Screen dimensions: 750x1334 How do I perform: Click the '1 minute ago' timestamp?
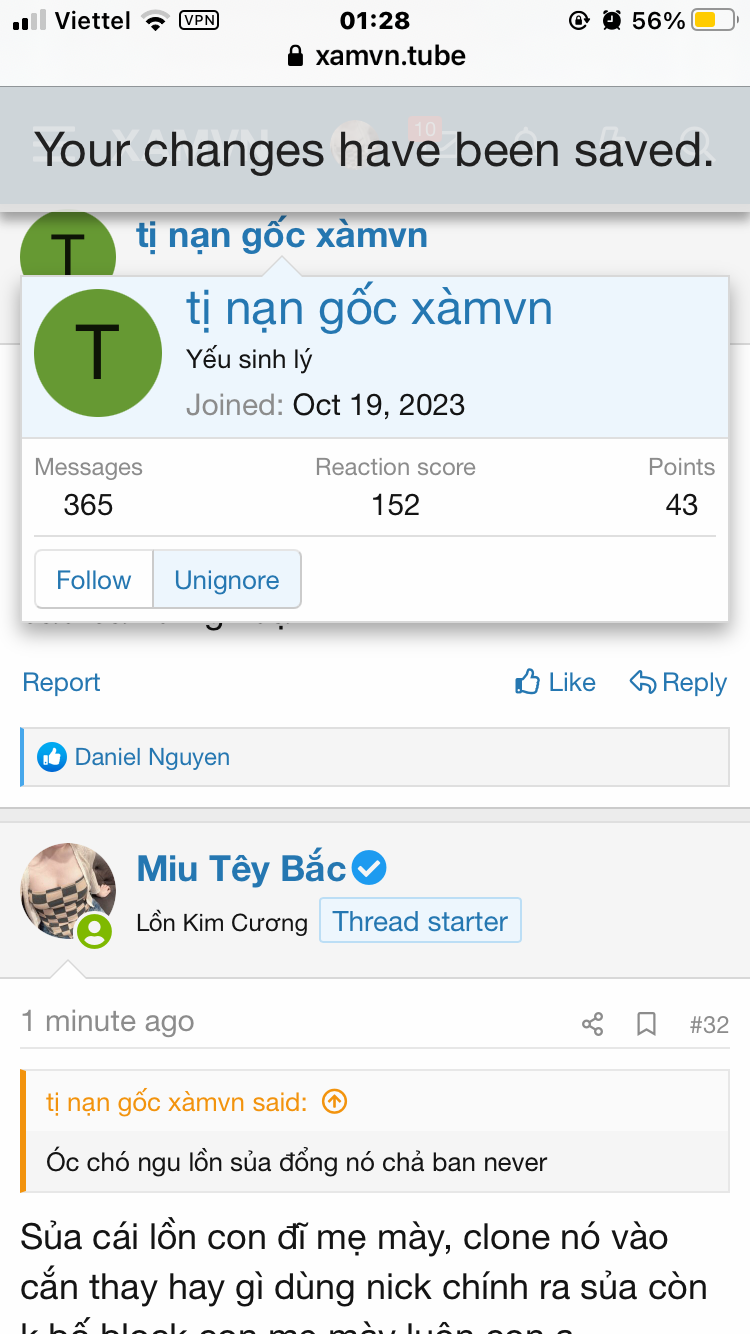[108, 1022]
